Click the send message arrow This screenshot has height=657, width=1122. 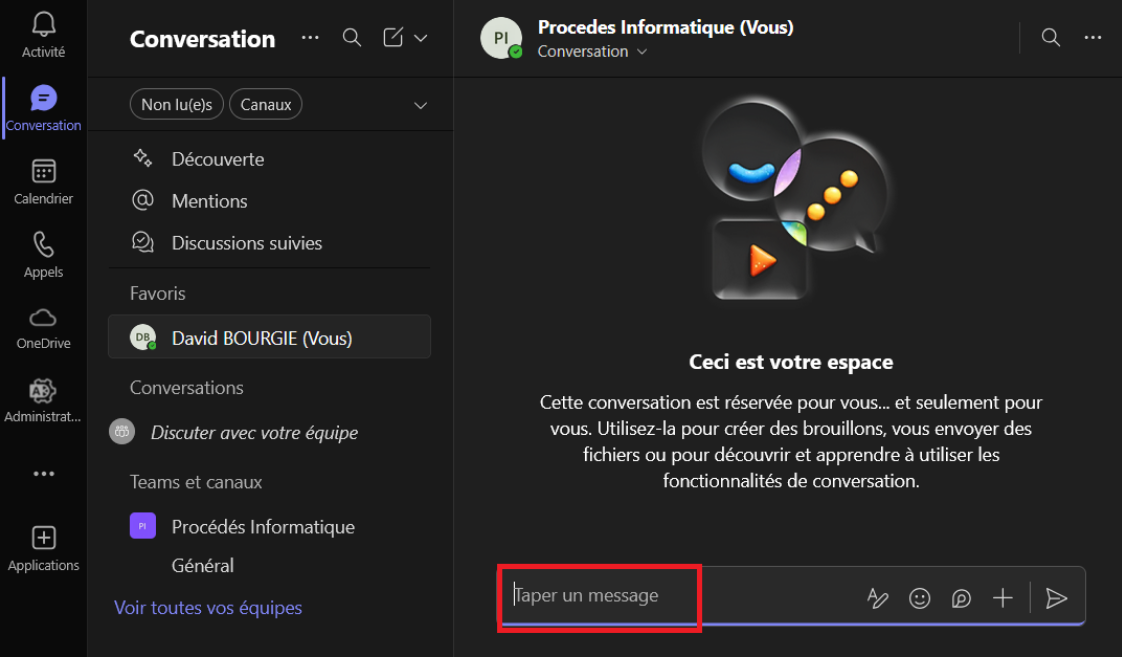[1056, 598]
